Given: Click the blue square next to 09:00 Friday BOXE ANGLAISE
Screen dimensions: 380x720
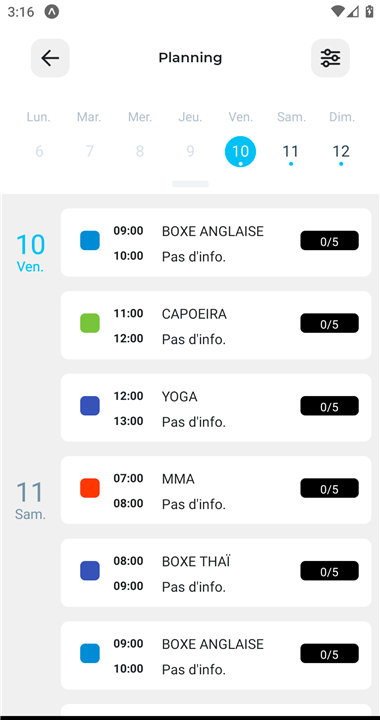Looking at the screenshot, I should pos(90,241).
